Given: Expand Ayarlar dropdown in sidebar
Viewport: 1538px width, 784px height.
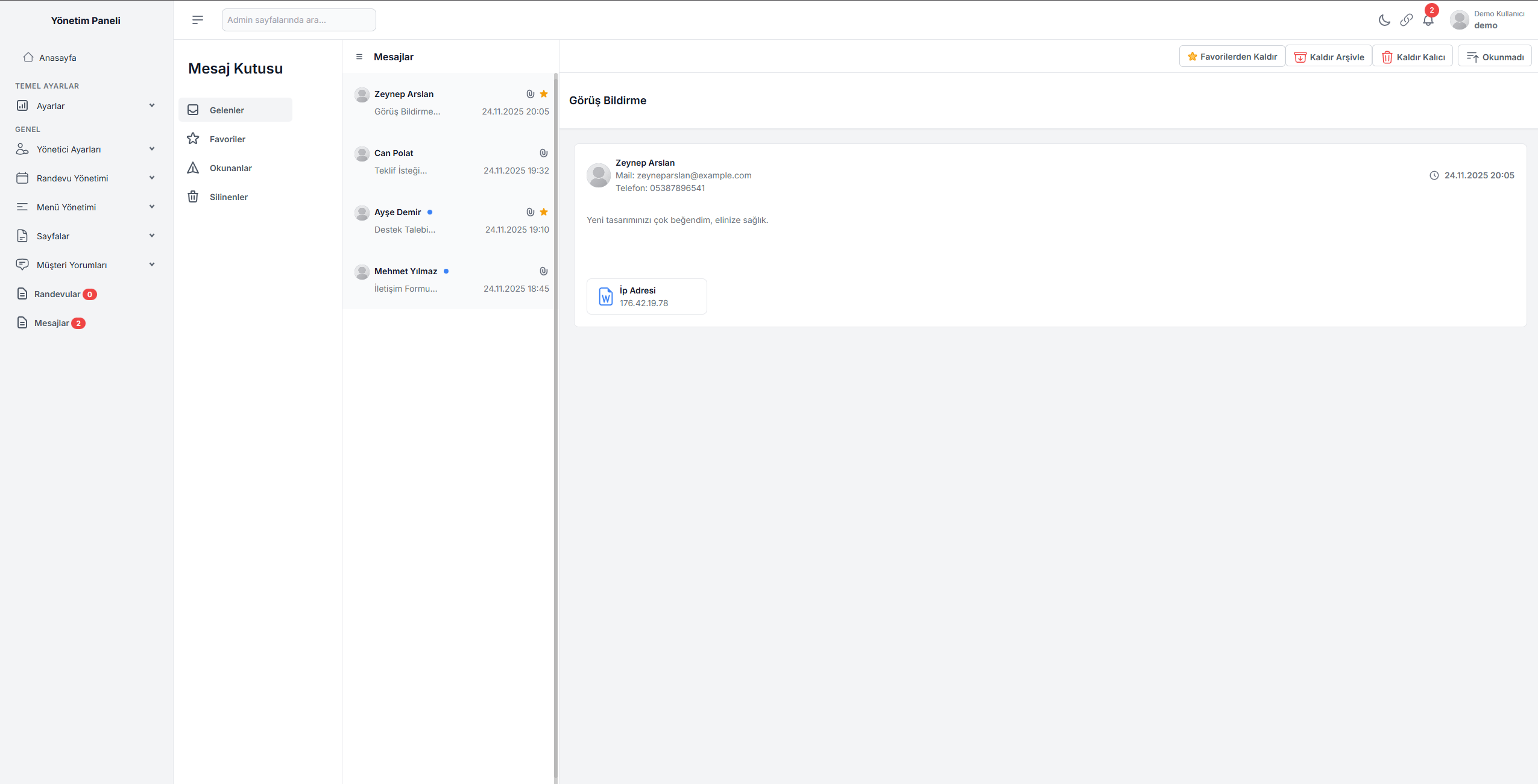Looking at the screenshot, I should click(x=152, y=105).
